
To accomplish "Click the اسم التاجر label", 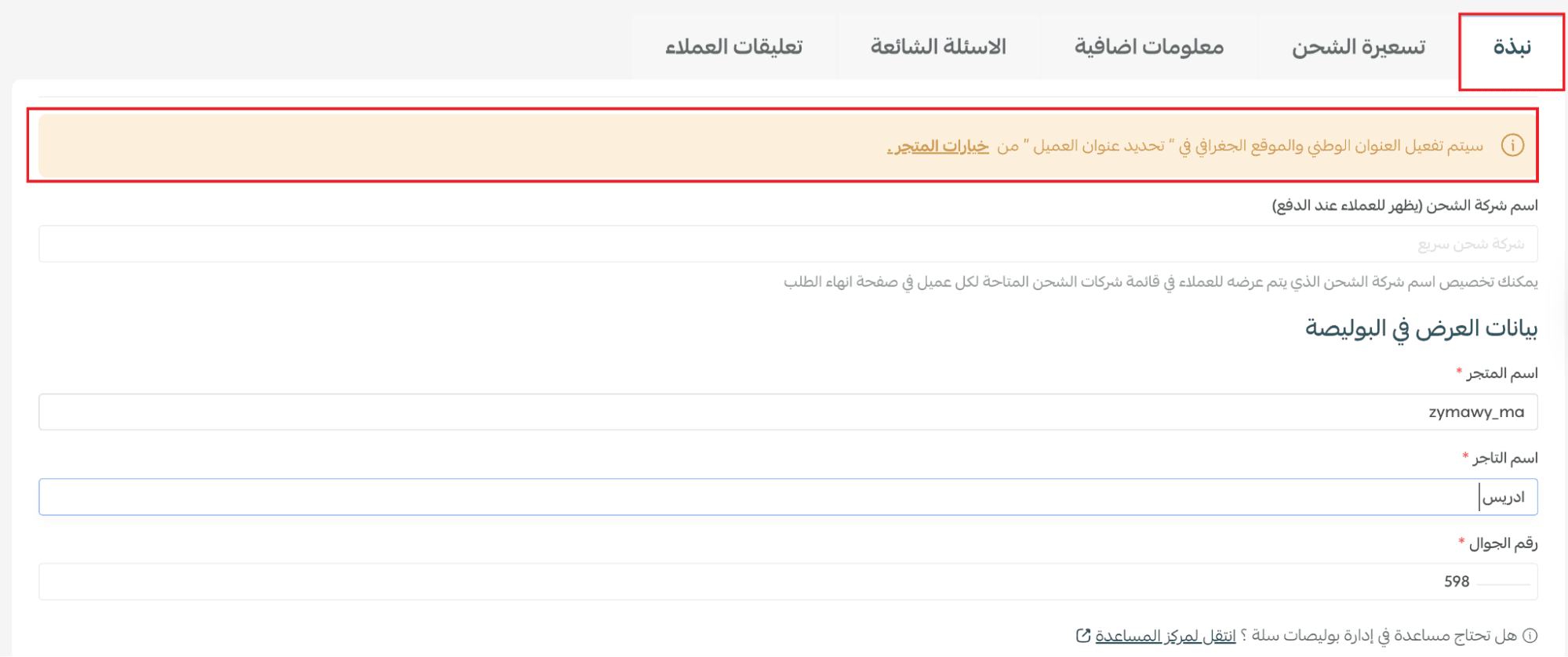I will 1504,459.
